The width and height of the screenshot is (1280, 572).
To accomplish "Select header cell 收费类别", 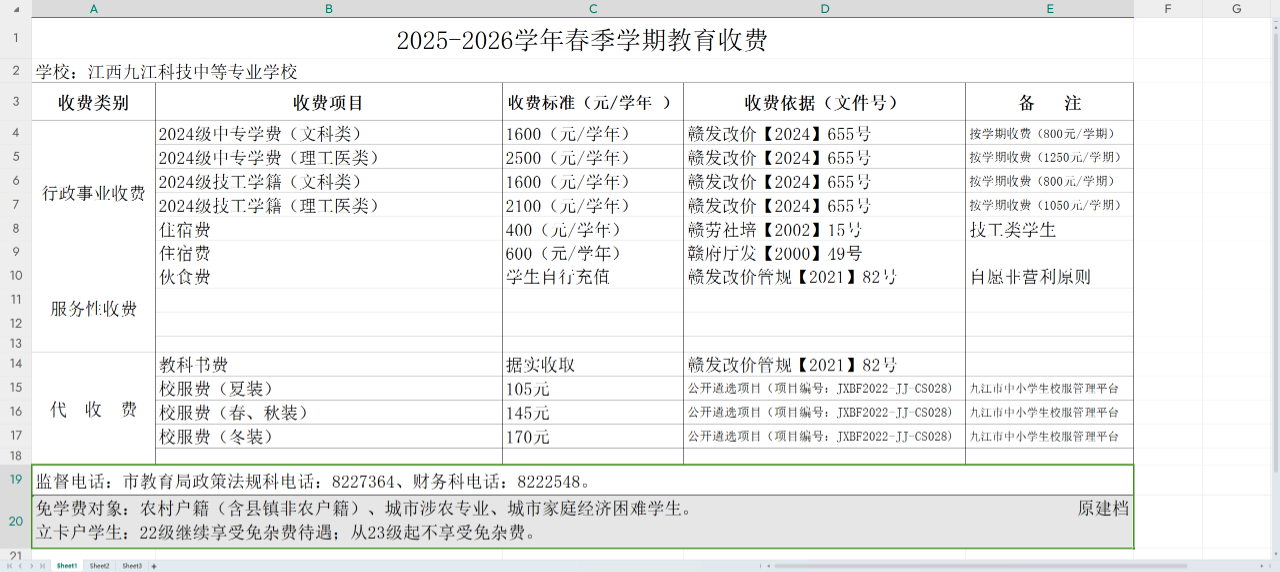I will coord(94,102).
